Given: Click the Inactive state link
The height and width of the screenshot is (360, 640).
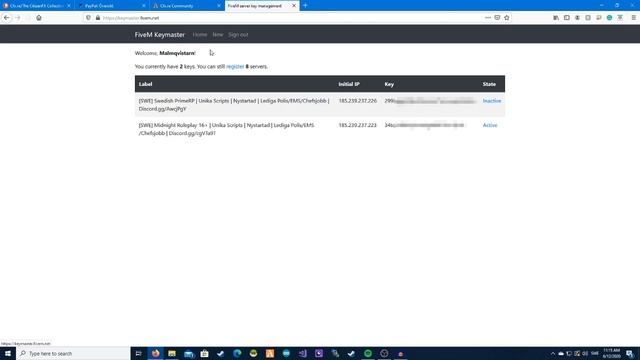Looking at the screenshot, I should coord(491,101).
